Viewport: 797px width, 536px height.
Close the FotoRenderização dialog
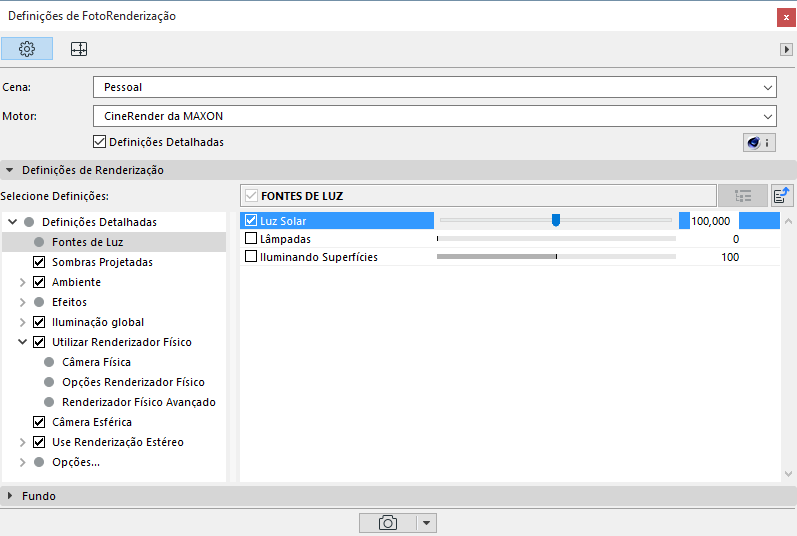(786, 17)
